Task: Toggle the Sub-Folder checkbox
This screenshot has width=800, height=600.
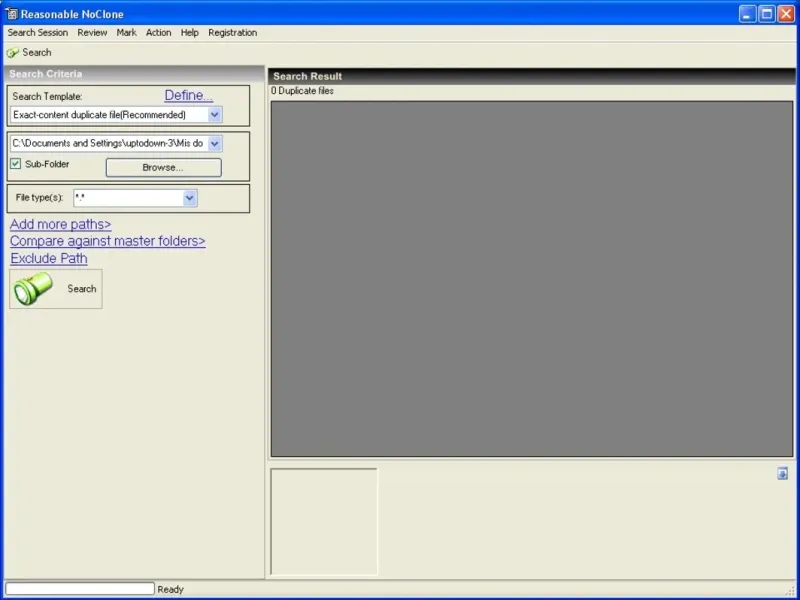Action: coord(16,164)
